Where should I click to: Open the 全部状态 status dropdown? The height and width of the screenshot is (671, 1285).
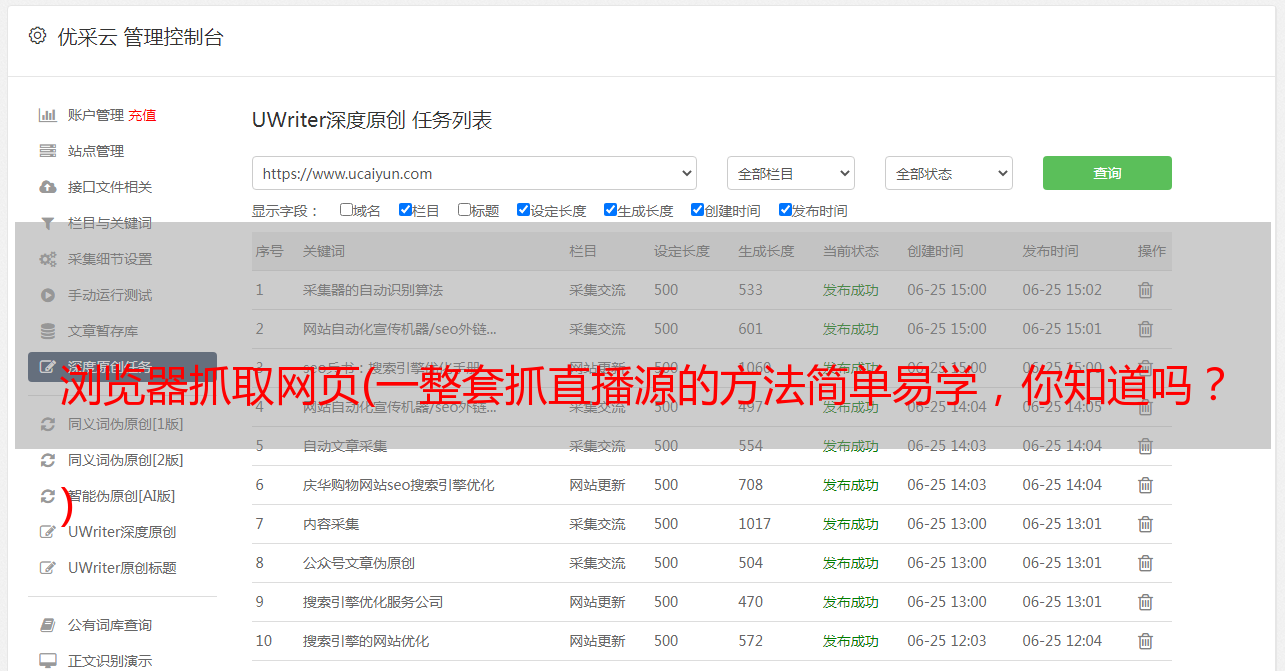click(949, 173)
